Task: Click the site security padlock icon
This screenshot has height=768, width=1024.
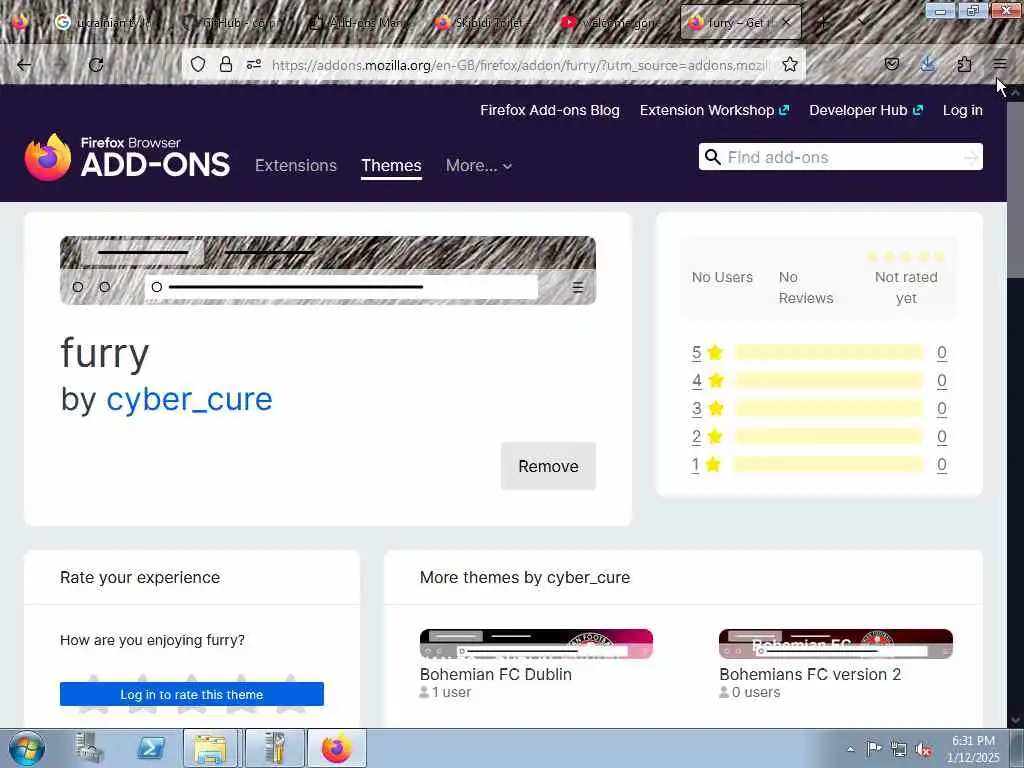Action: pos(226,64)
